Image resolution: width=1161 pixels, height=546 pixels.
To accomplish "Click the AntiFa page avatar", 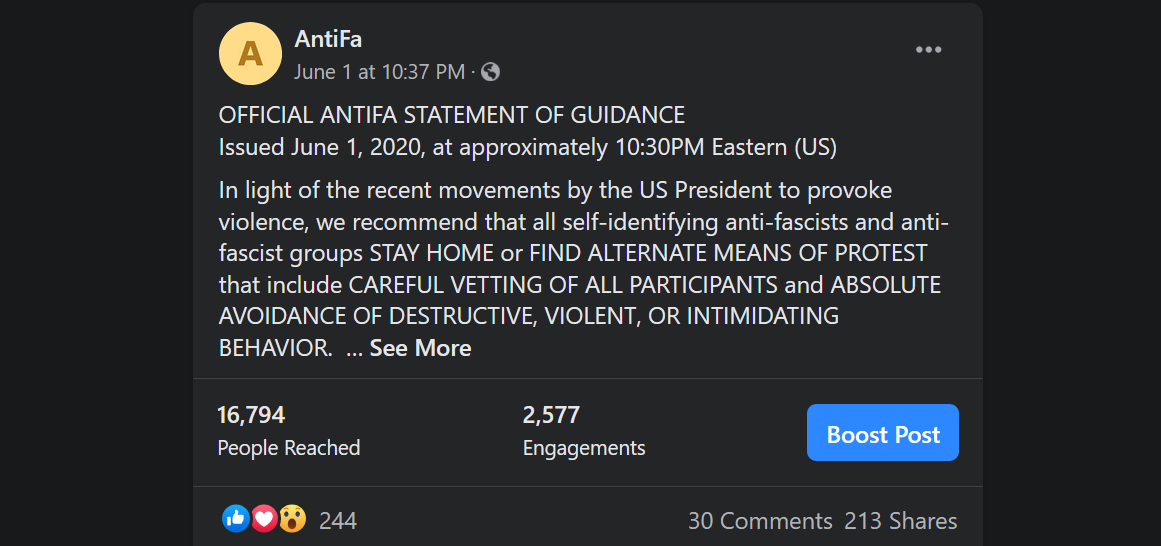I will click(250, 53).
